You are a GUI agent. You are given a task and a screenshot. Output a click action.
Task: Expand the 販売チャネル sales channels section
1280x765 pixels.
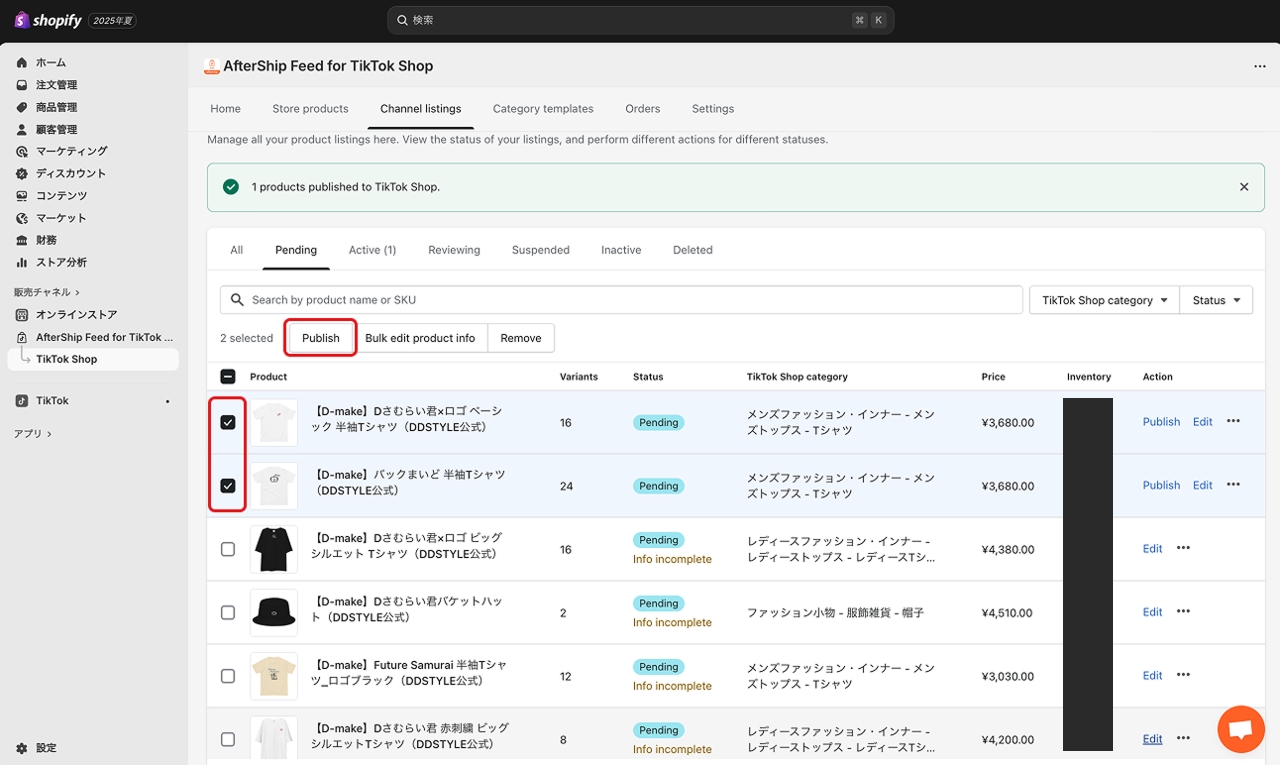pos(47,292)
